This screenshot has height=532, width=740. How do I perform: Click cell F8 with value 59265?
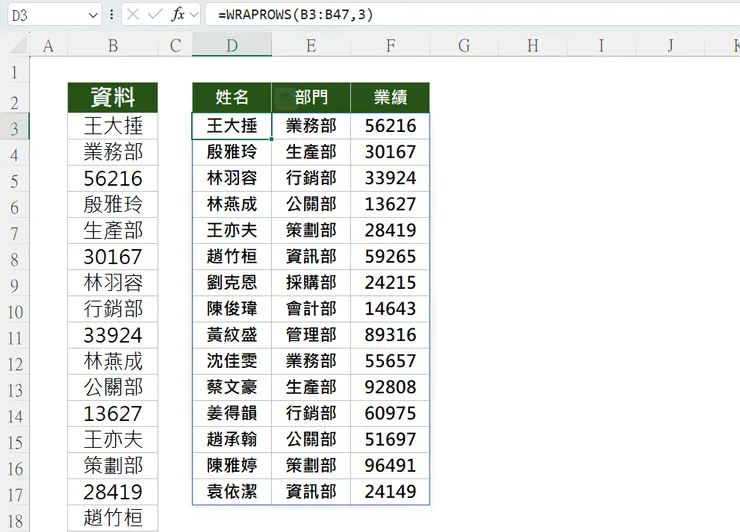pos(390,256)
